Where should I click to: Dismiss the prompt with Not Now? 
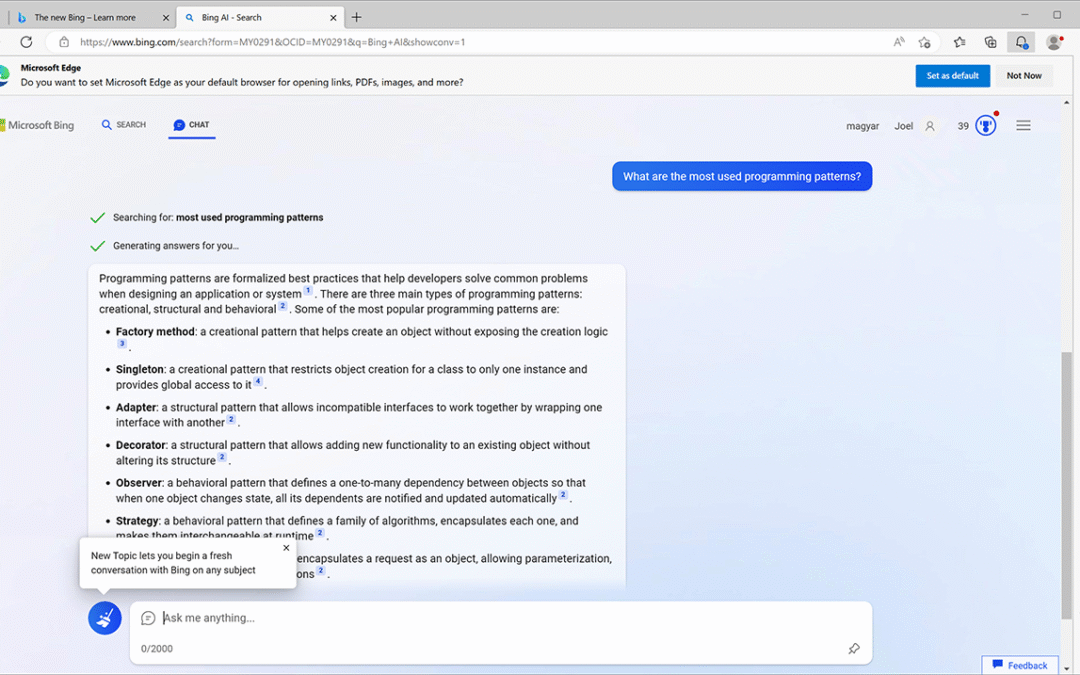(x=1024, y=76)
